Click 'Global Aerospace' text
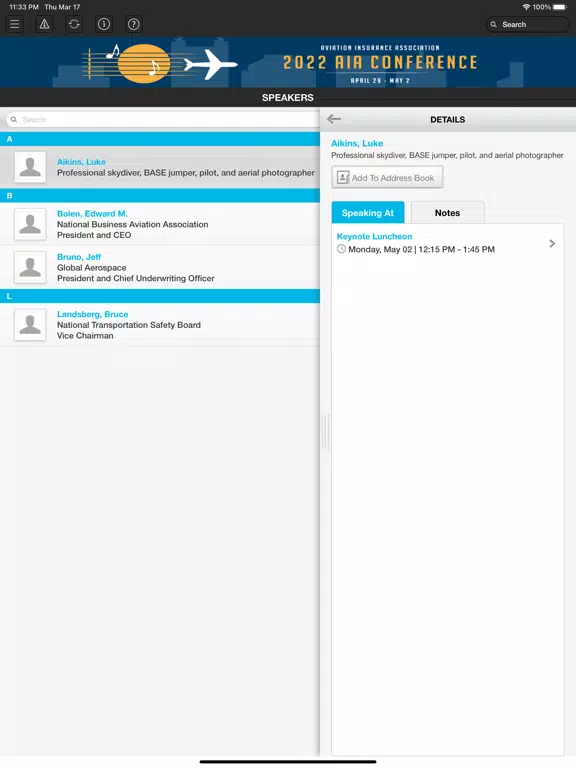Screen dimensions: 576x768 [92, 267]
